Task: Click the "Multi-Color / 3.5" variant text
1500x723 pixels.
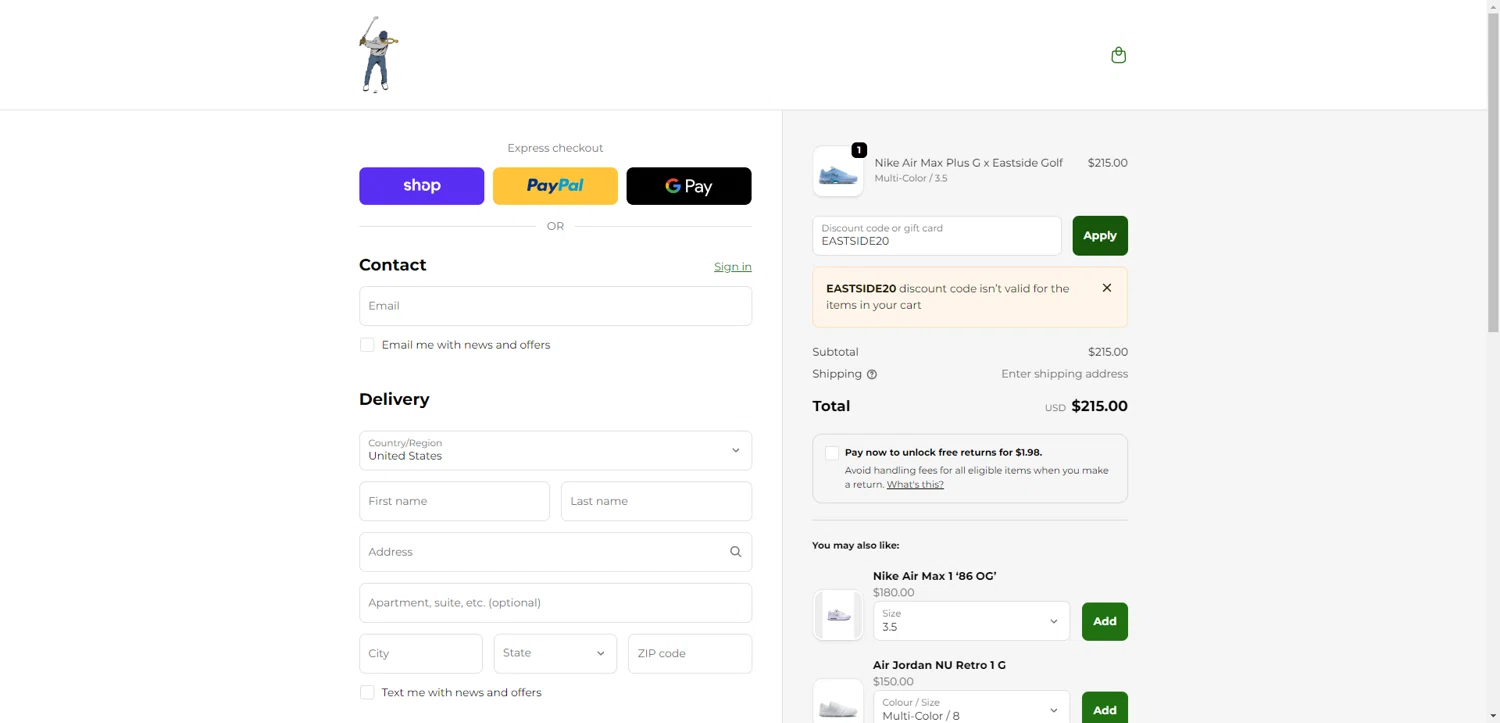Action: pos(911,179)
